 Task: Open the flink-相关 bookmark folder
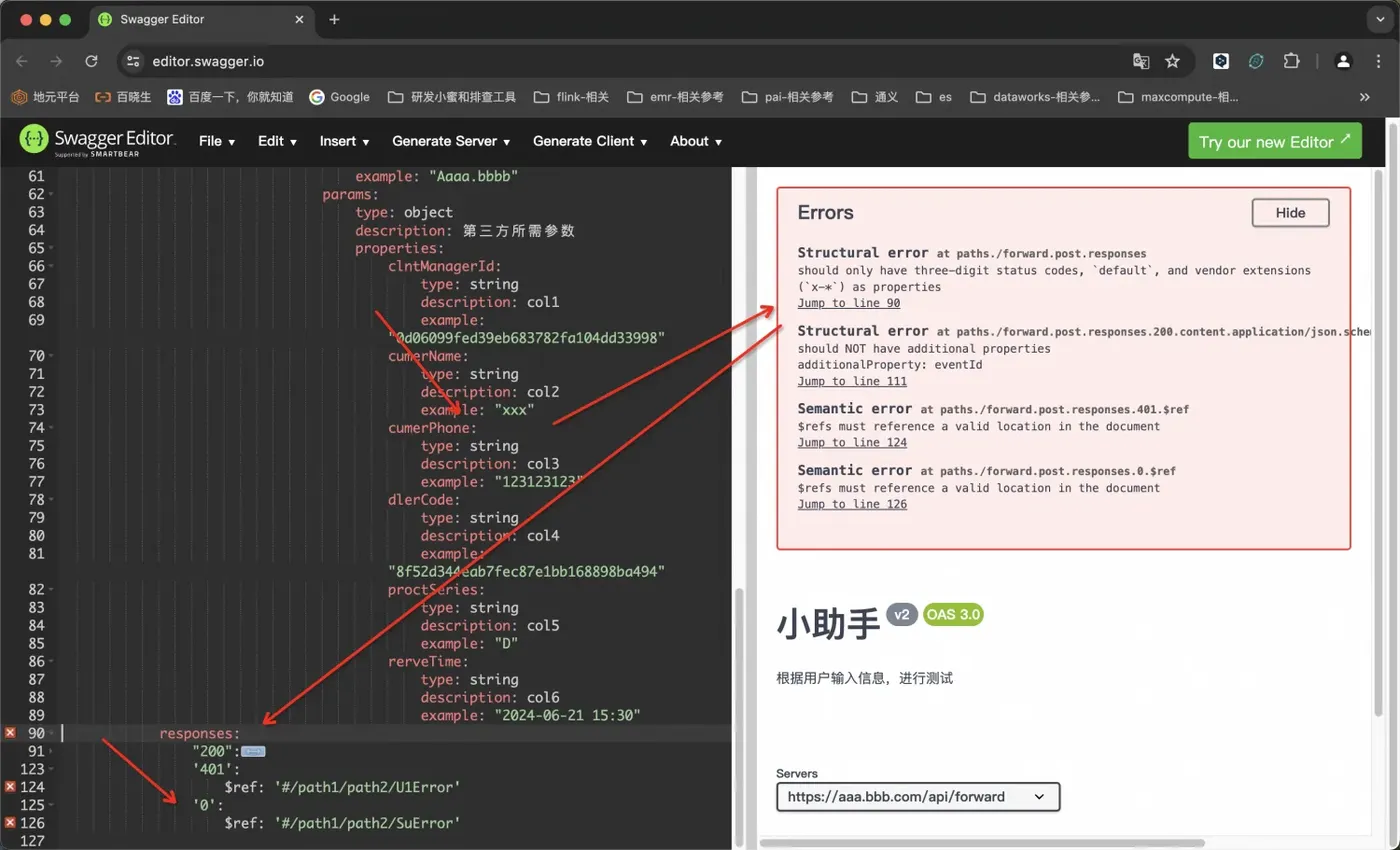(571, 97)
